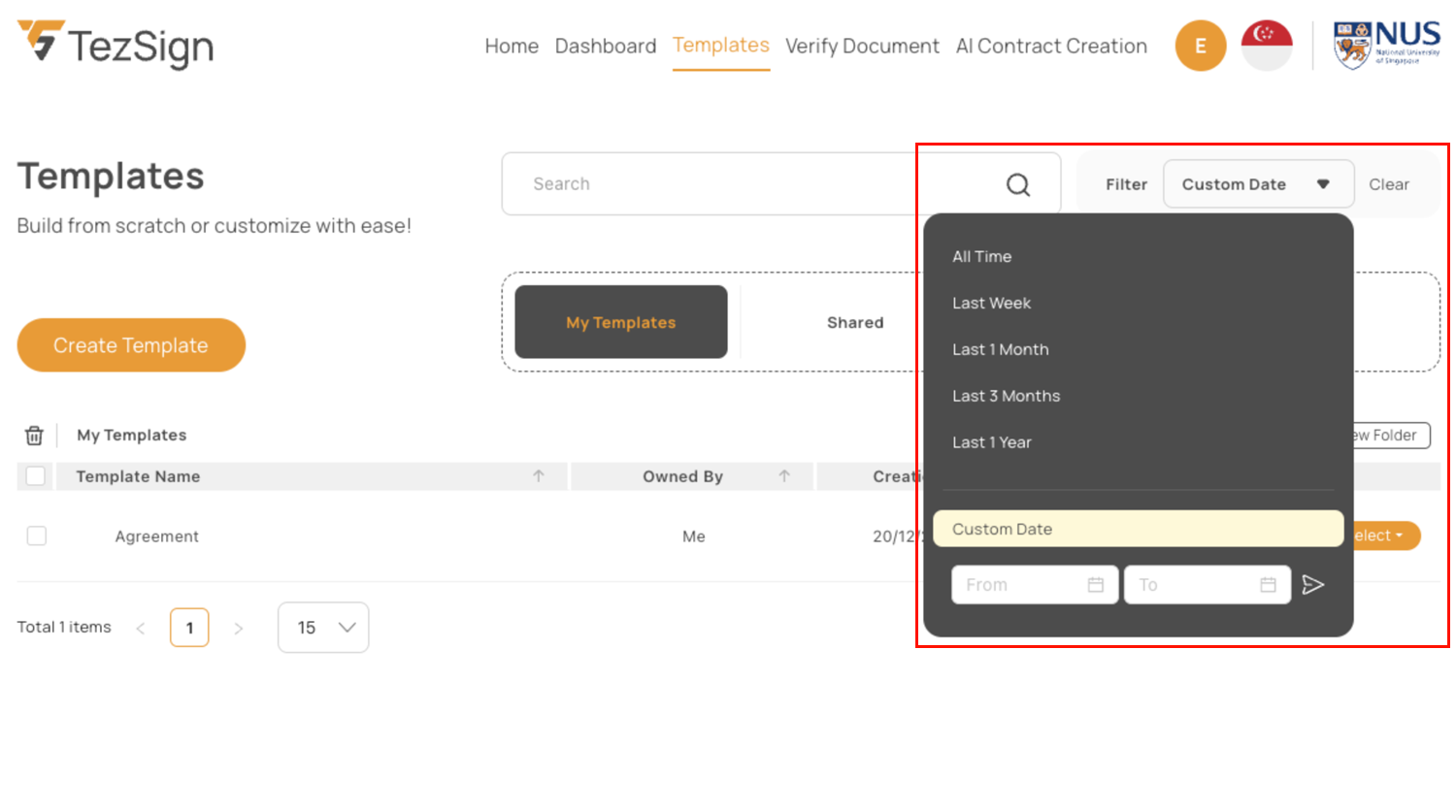Open Verify Document page
The image size is (1456, 812).
[862, 46]
